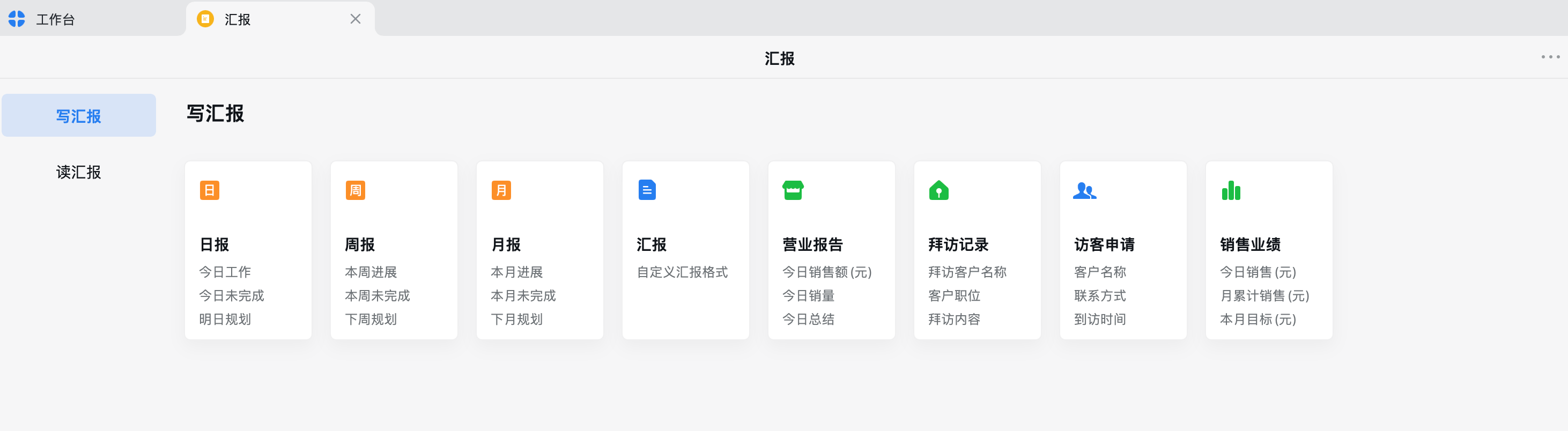Click the orange 日 daily report icon
Image resolution: width=1568 pixels, height=431 pixels.
(x=209, y=190)
